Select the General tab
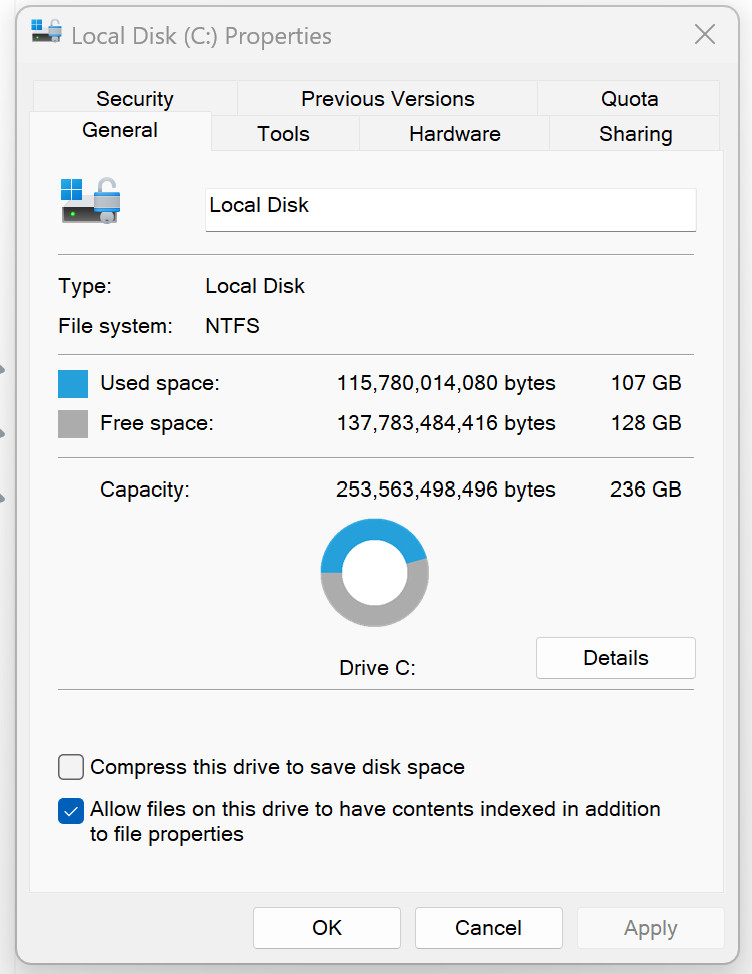The image size is (752, 974). [120, 130]
